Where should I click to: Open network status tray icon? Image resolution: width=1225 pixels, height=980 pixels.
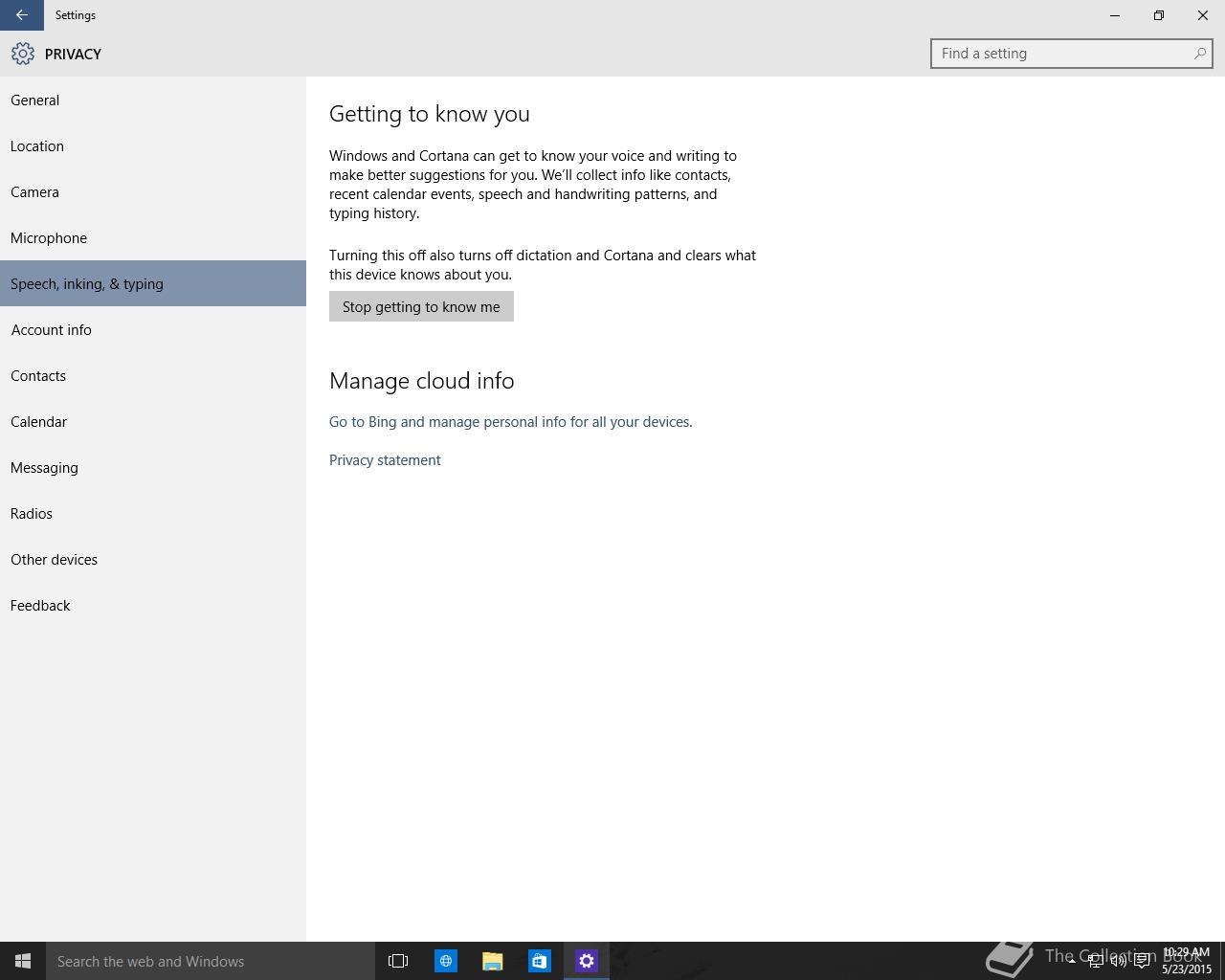point(1095,961)
